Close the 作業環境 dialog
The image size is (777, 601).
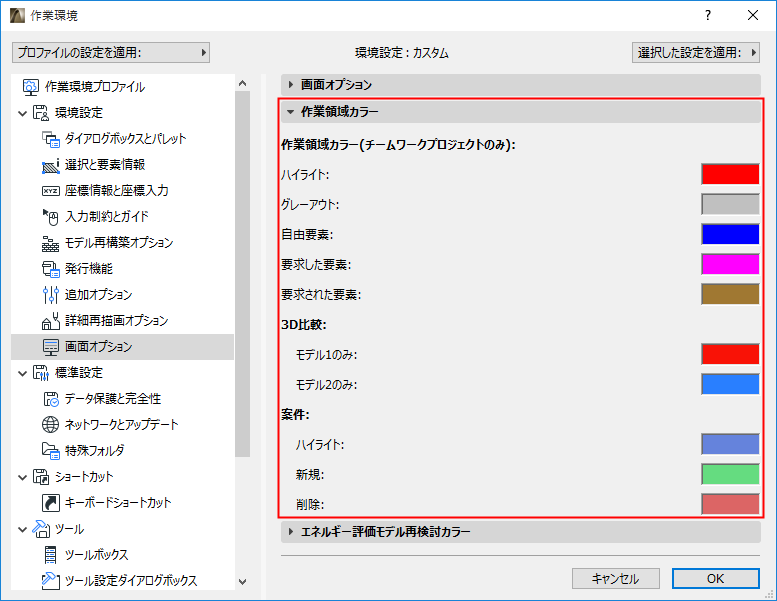click(753, 15)
